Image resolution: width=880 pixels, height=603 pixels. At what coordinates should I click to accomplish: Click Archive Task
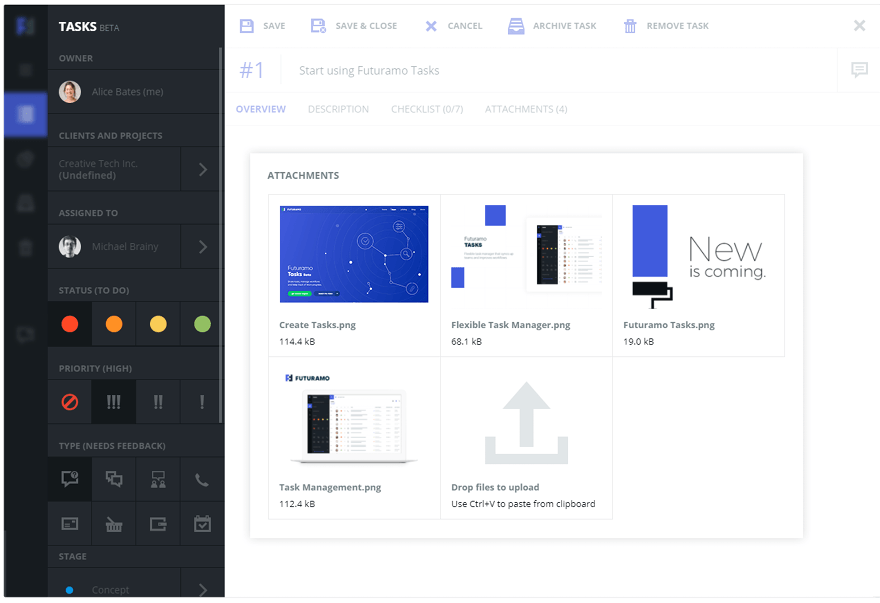tap(552, 26)
